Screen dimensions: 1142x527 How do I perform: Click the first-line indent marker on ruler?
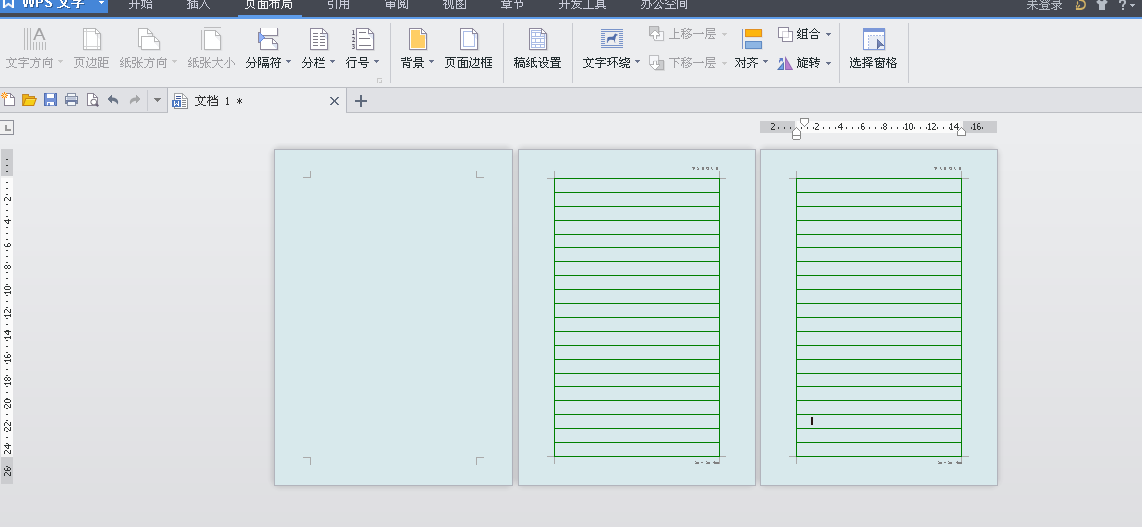(804, 122)
